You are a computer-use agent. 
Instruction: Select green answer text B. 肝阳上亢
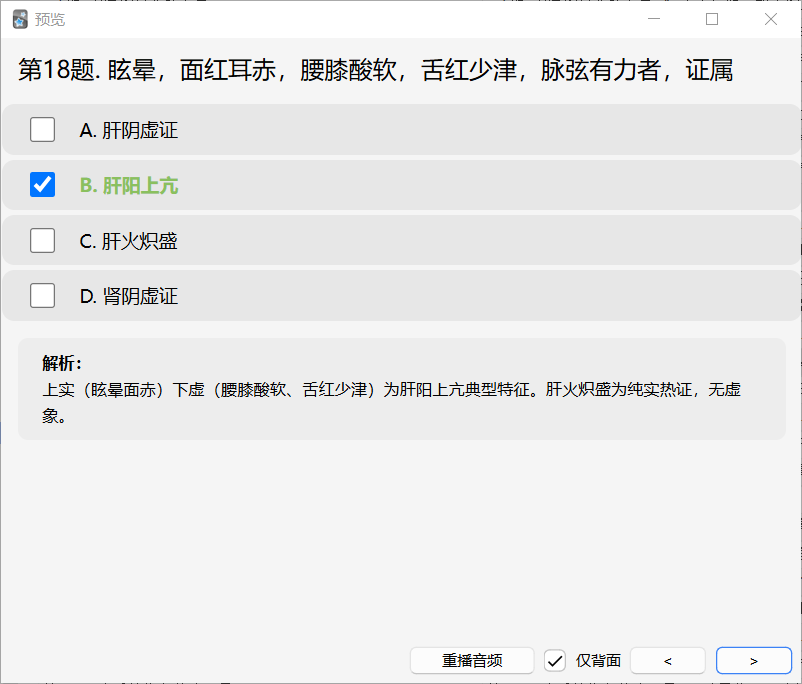pos(129,185)
